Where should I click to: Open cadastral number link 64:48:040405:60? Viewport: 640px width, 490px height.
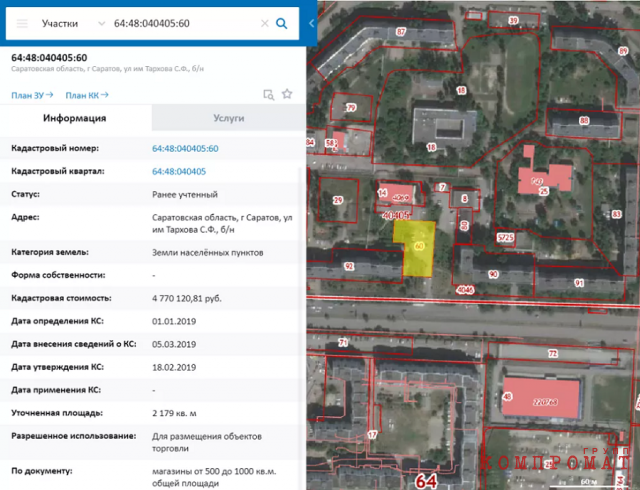[185, 149]
